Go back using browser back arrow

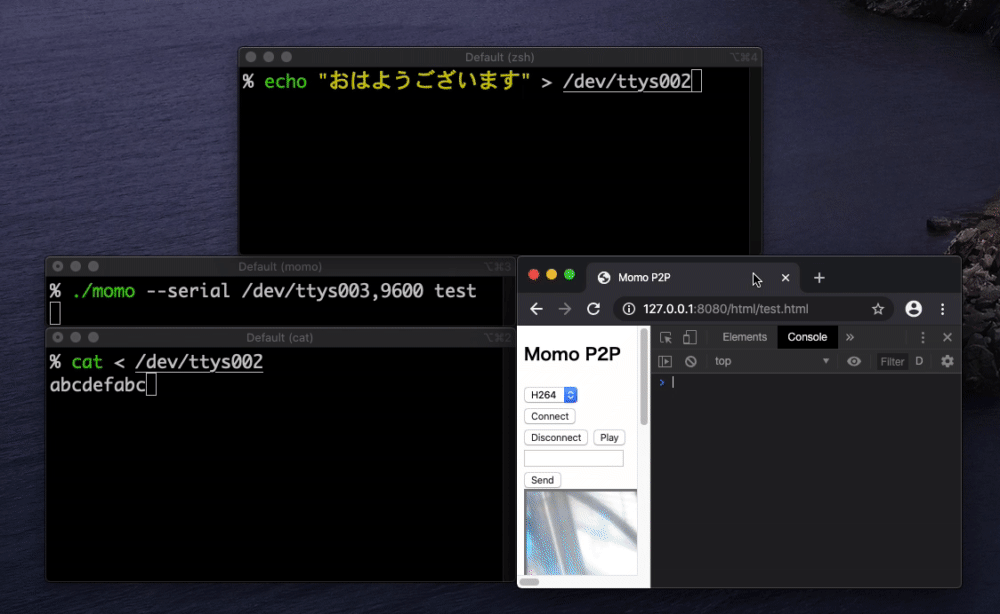[x=536, y=309]
